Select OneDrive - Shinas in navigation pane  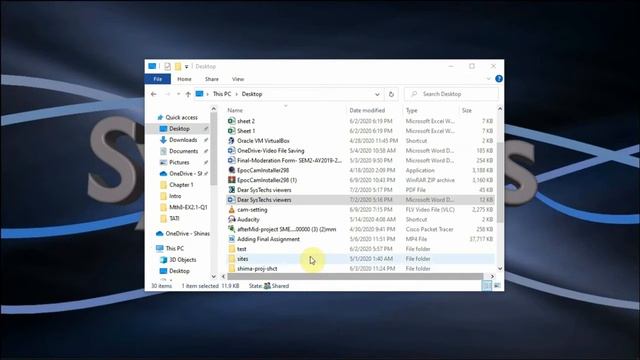point(187,233)
